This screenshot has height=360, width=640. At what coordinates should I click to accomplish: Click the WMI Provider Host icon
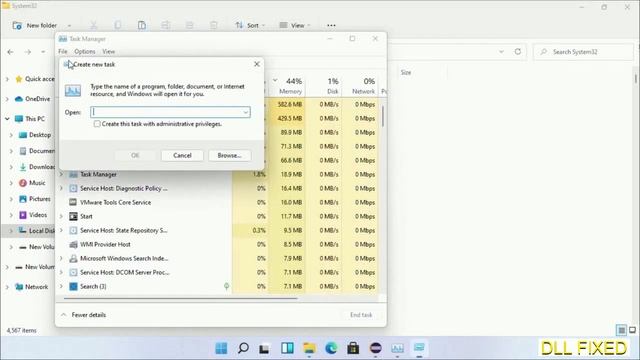(73, 244)
